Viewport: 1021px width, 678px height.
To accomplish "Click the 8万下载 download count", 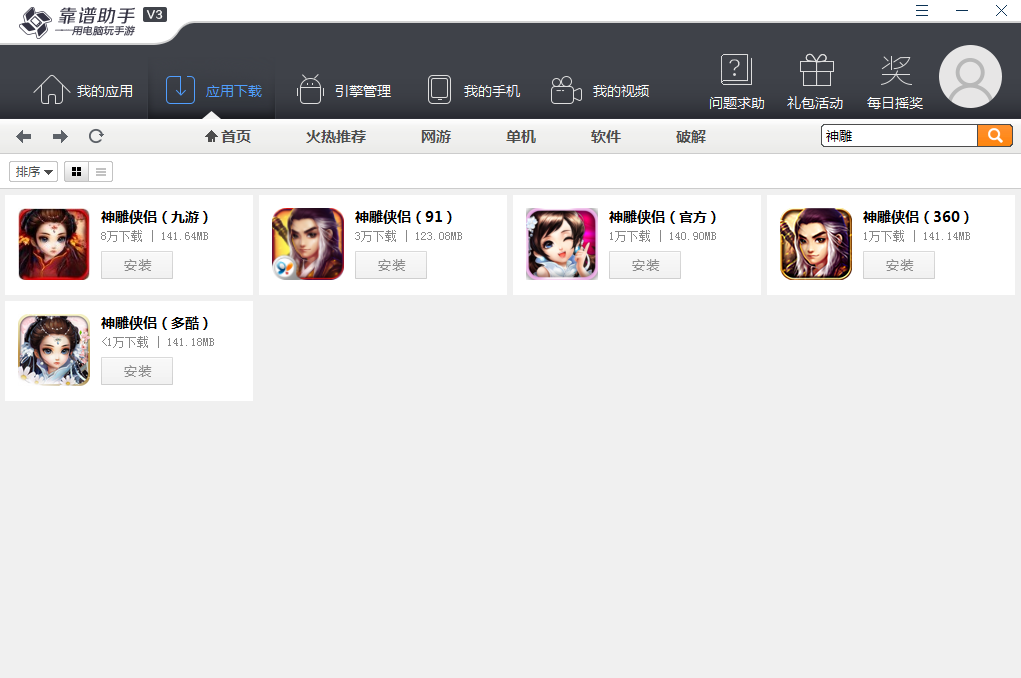I will tap(122, 236).
